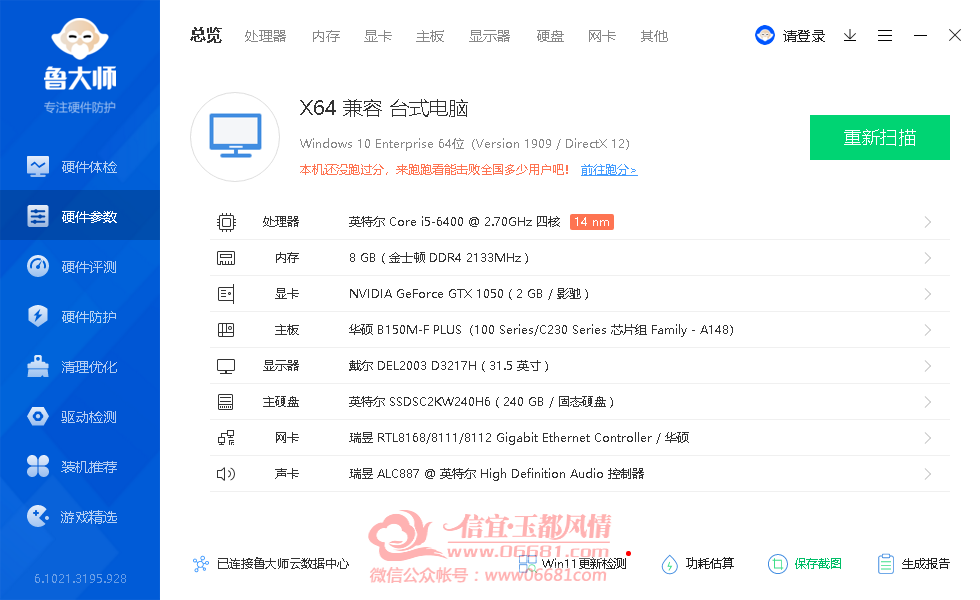Open 装机推荐 in sidebar
Viewport: 980px width, 600px height.
click(x=79, y=467)
